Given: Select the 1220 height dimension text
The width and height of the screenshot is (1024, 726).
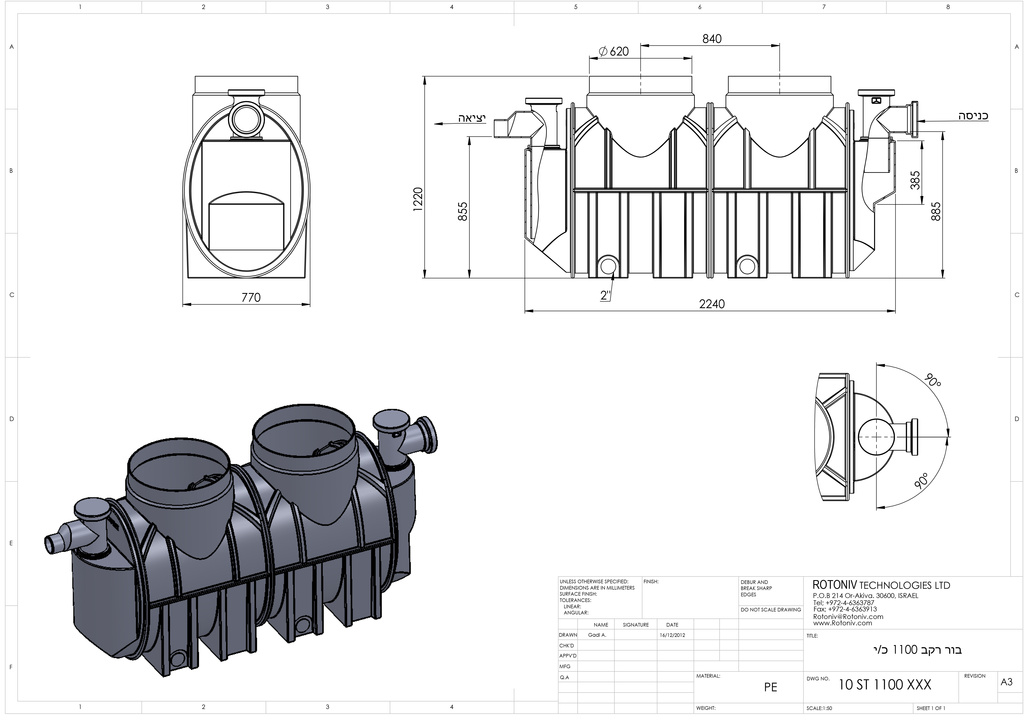Looking at the screenshot, I should [419, 199].
